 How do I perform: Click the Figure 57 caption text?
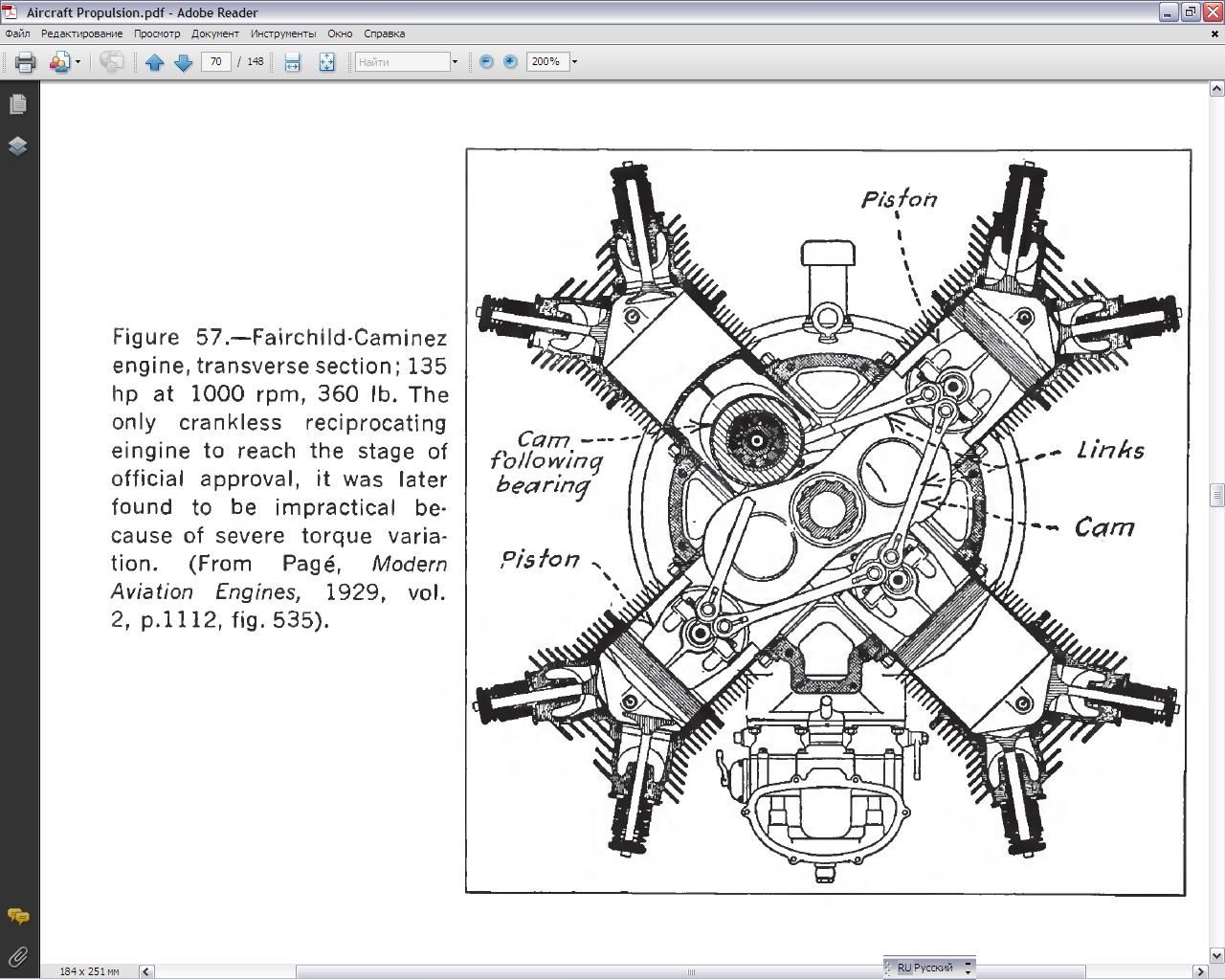point(278,479)
